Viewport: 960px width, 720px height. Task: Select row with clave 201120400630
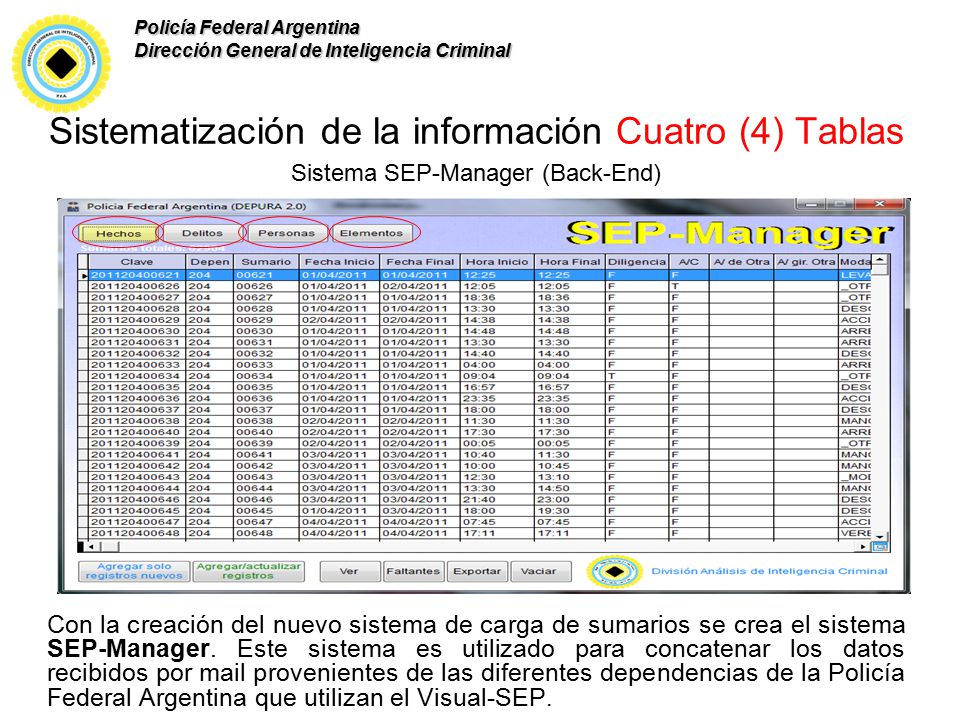(x=475, y=331)
